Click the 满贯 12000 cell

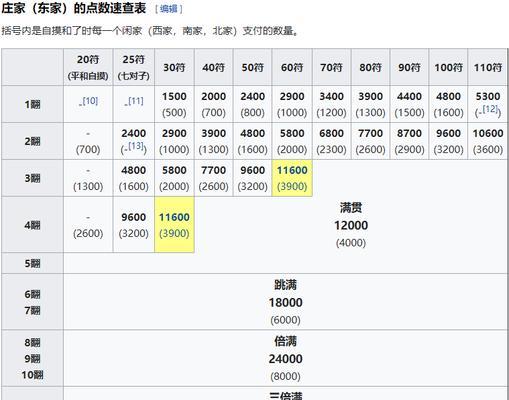(x=351, y=225)
